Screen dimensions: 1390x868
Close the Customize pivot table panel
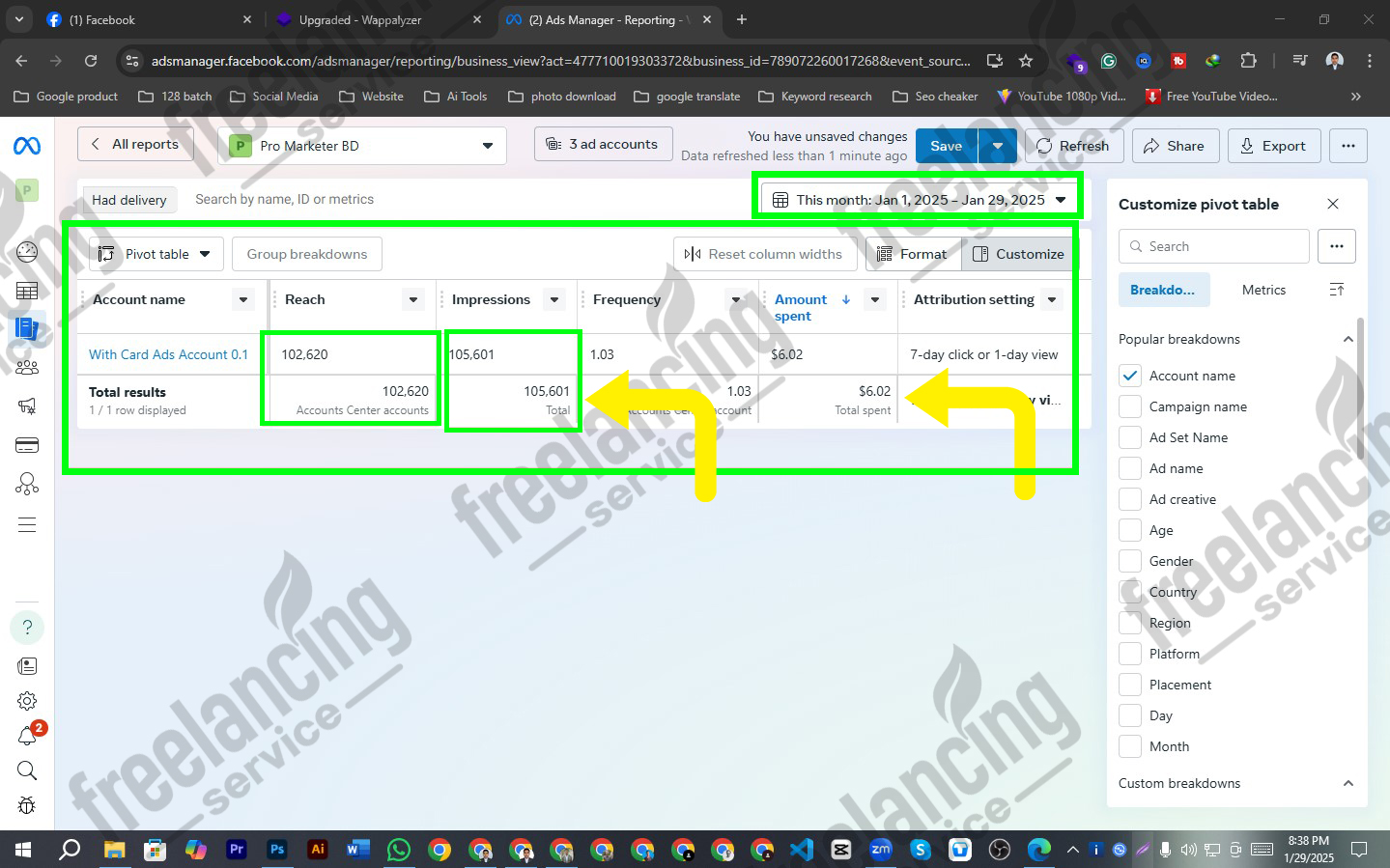[x=1333, y=204]
